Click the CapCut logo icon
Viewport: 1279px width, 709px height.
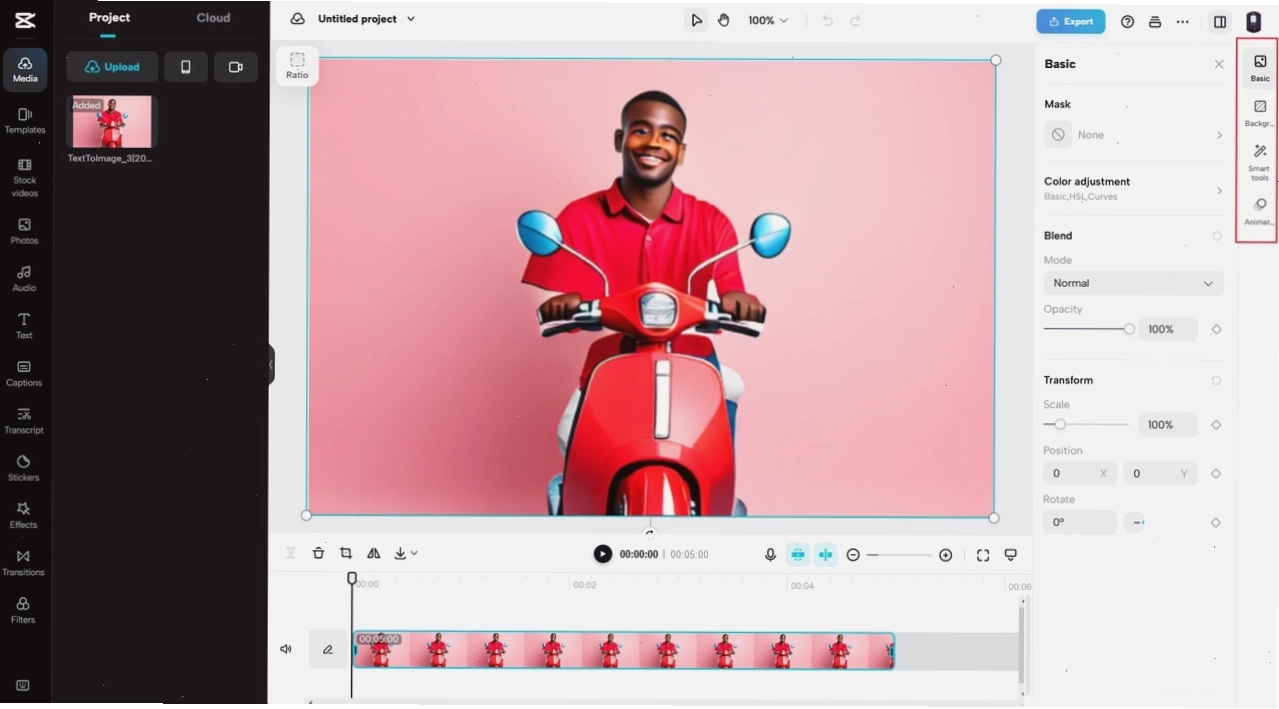pyautogui.click(x=25, y=20)
